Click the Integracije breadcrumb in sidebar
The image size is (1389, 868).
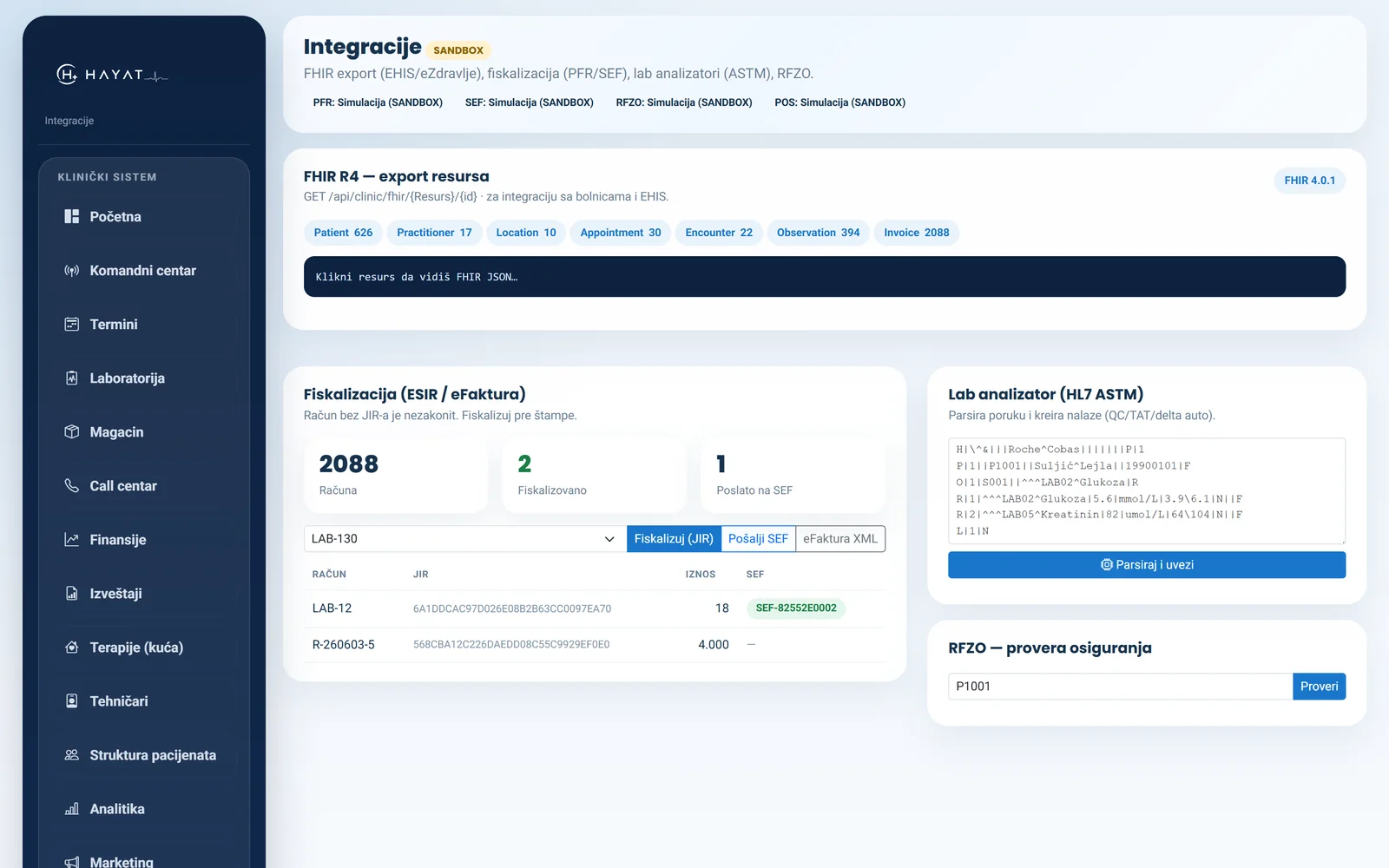tap(69, 121)
